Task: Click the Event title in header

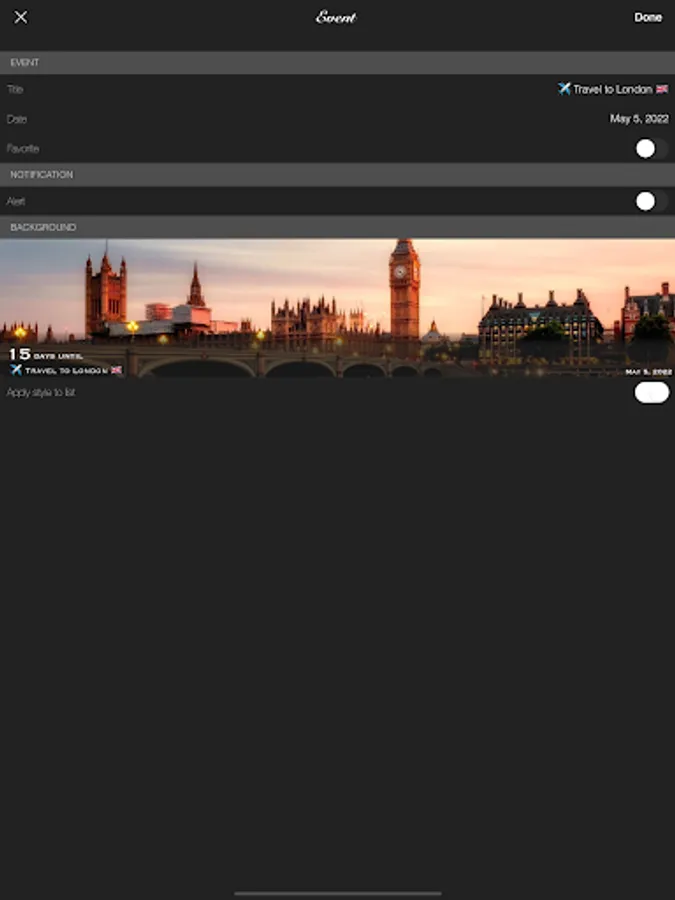Action: pos(336,17)
